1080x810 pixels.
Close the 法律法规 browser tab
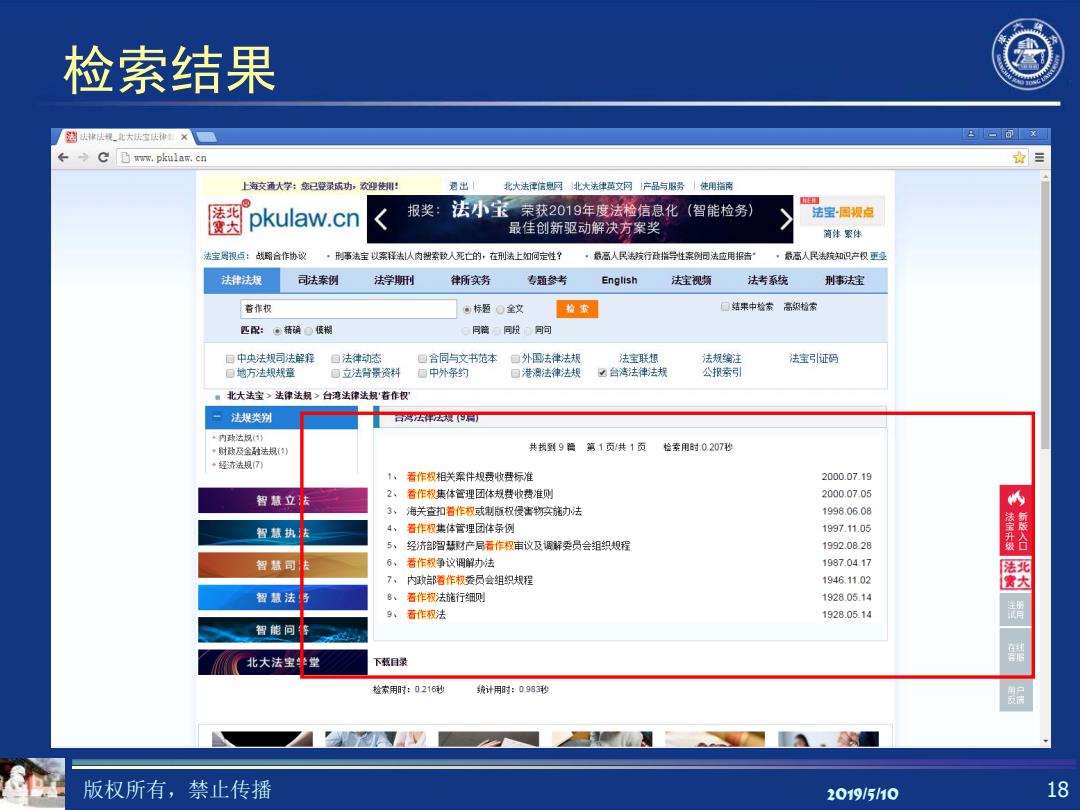[184, 137]
